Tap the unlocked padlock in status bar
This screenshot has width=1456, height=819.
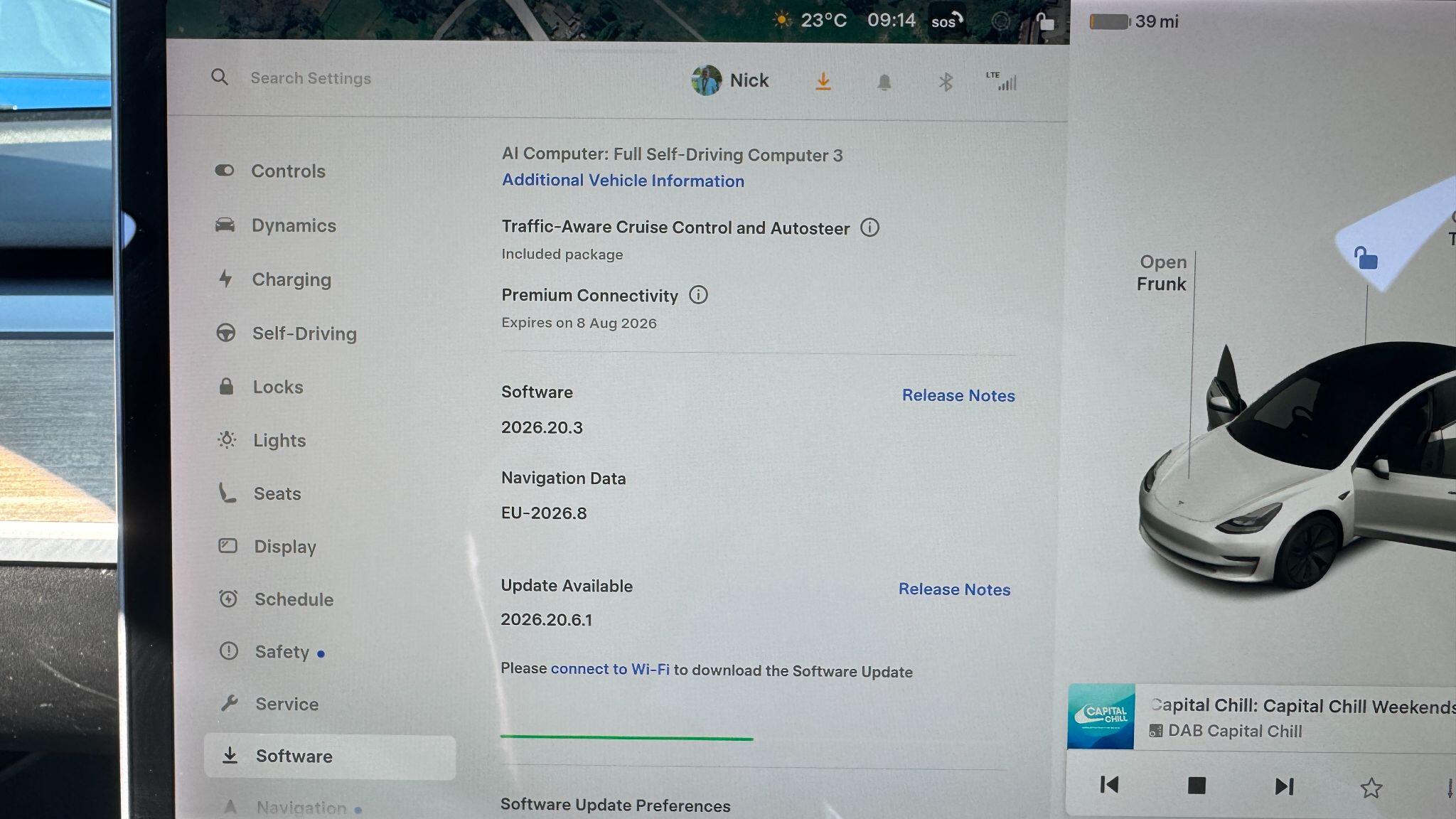coord(1044,21)
